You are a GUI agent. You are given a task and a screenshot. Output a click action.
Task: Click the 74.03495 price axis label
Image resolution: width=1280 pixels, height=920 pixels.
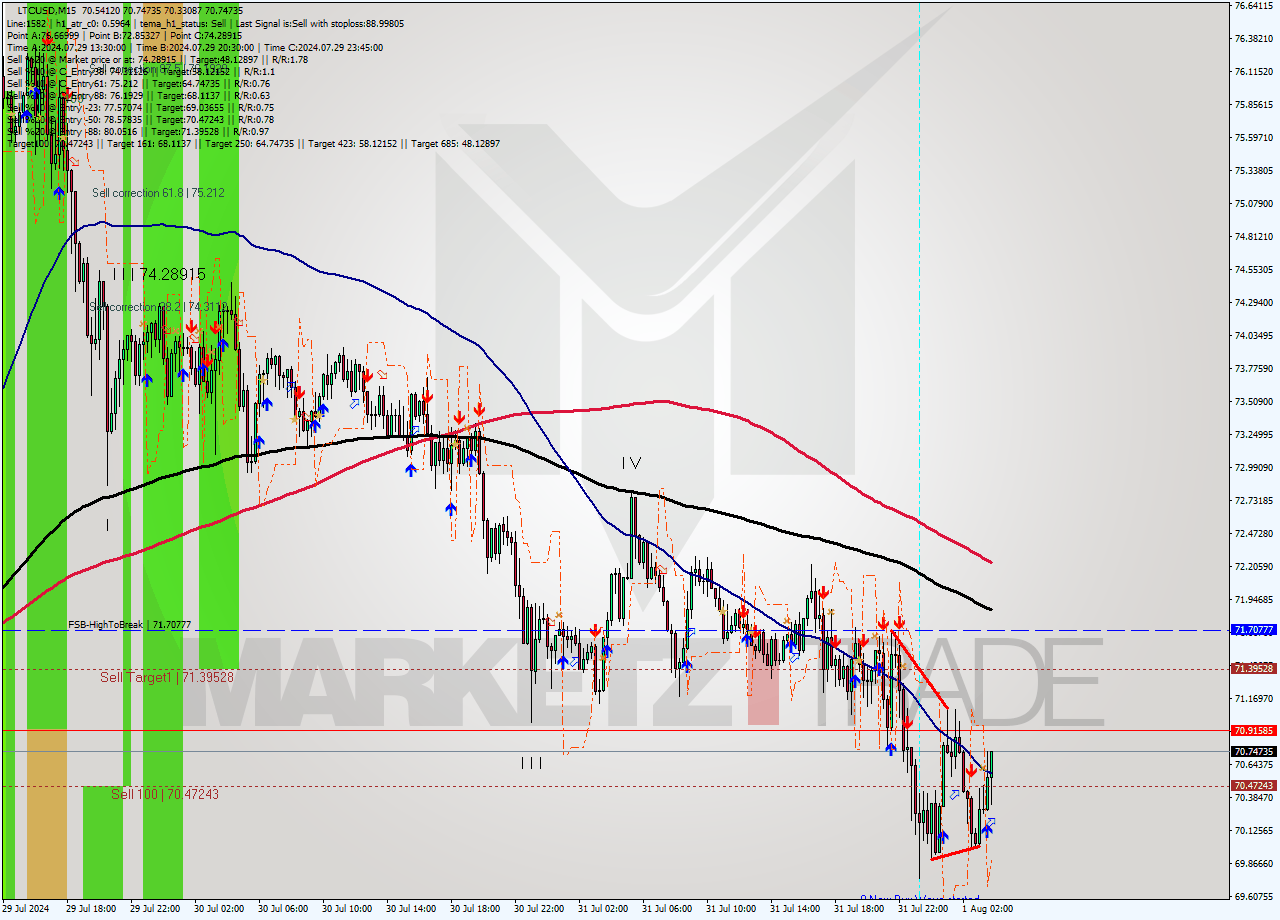pos(1254,336)
